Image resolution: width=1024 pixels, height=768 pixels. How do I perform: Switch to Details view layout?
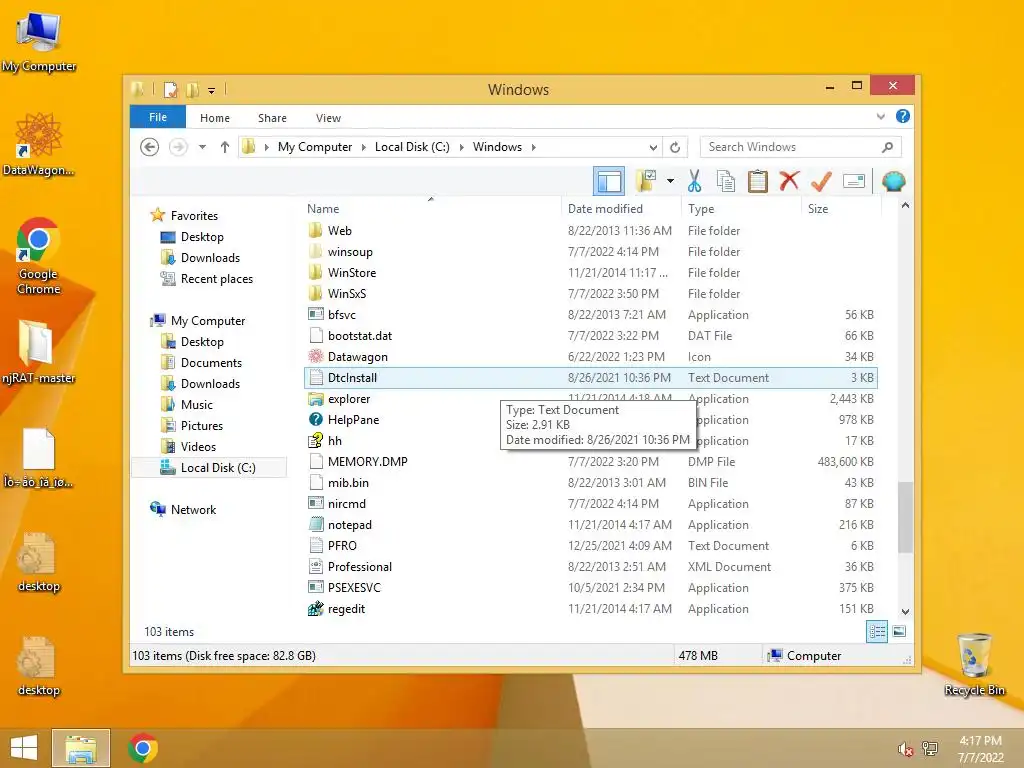(877, 632)
